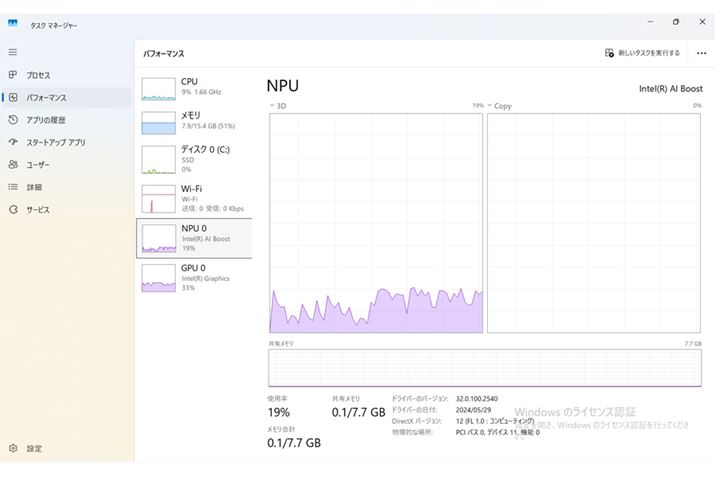Click the パフォーマンス page heading
Screen dimensions: 715x477
[x=164, y=53]
